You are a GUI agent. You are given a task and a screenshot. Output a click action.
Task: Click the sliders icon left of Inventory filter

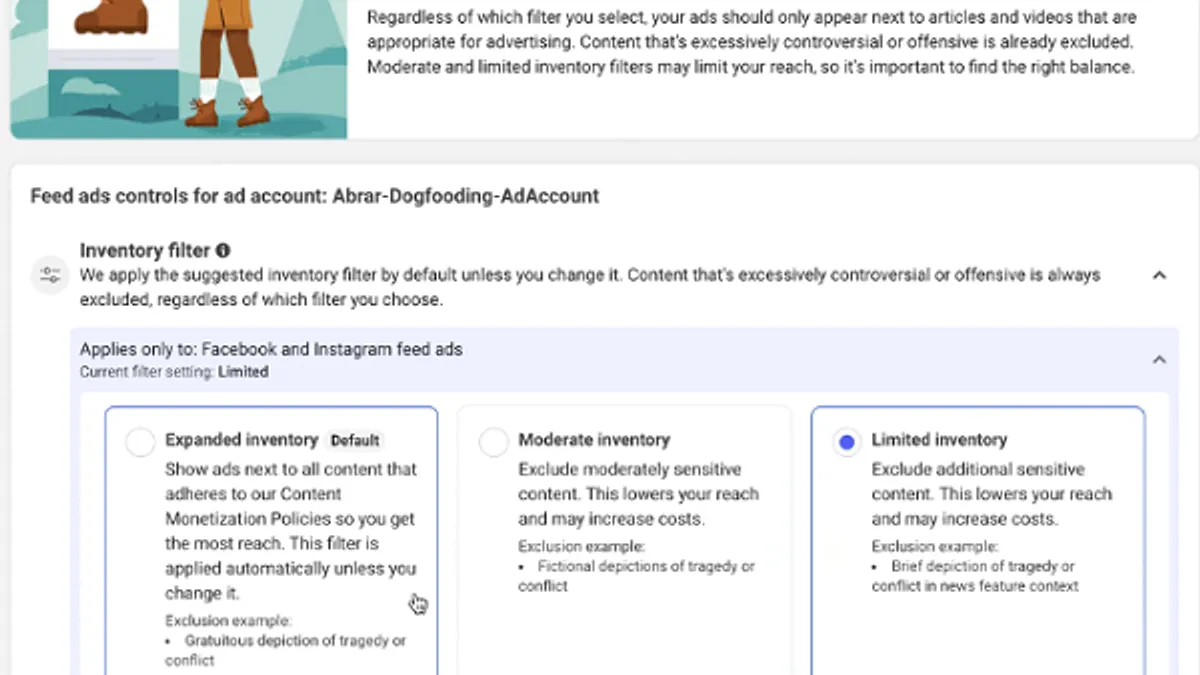pyautogui.click(x=49, y=275)
